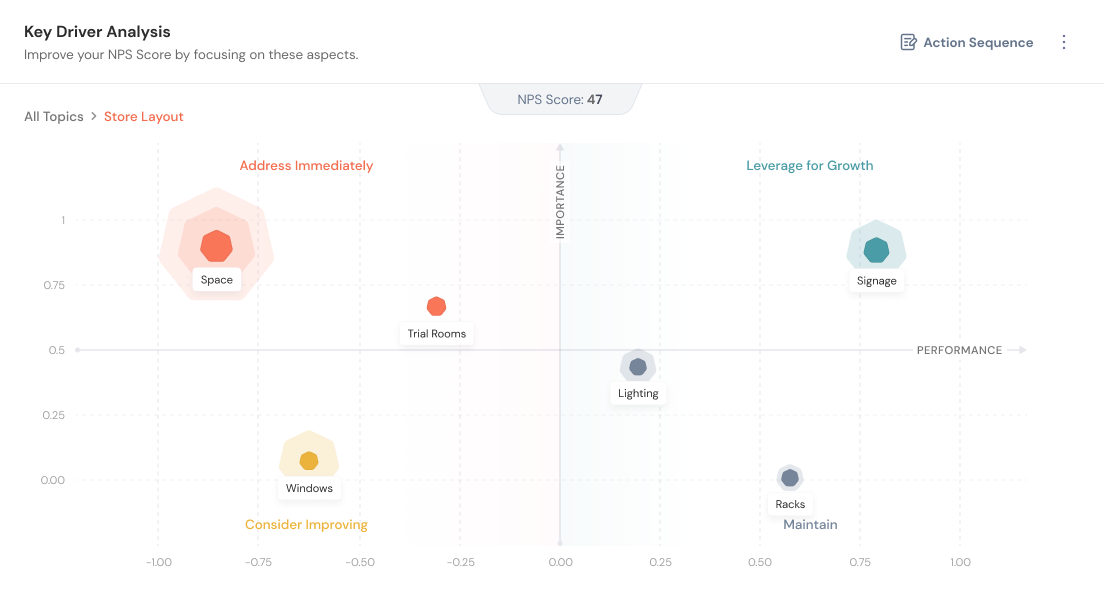1104x612 pixels.
Task: Click the gray Lighting data point
Action: pyautogui.click(x=638, y=367)
